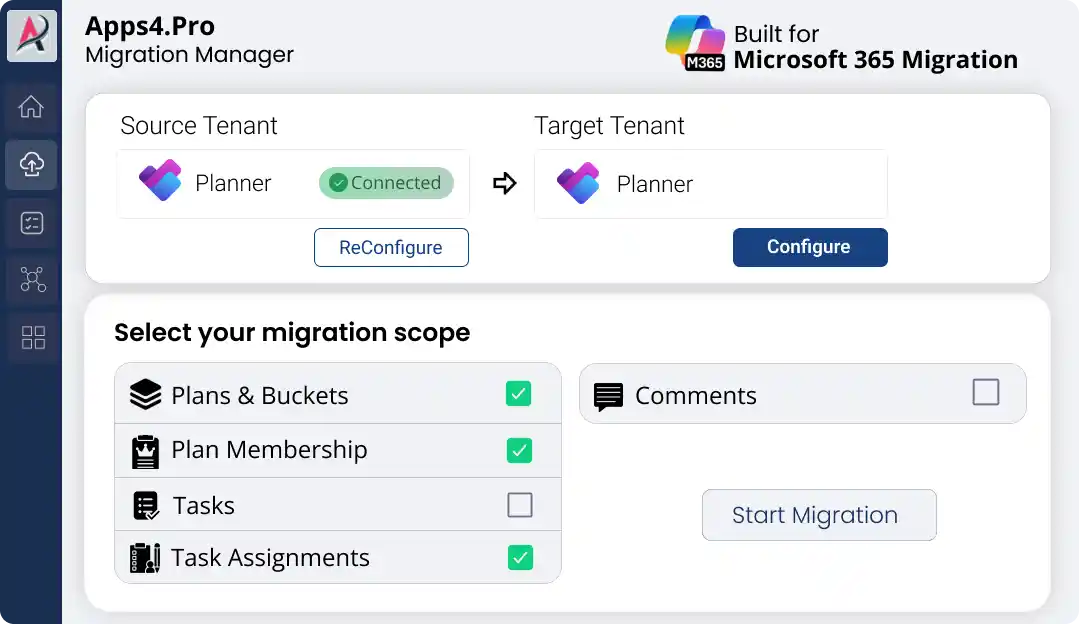Image resolution: width=1079 pixels, height=624 pixels.
Task: Click 'Select your migration scope' heading
Action: coord(292,332)
